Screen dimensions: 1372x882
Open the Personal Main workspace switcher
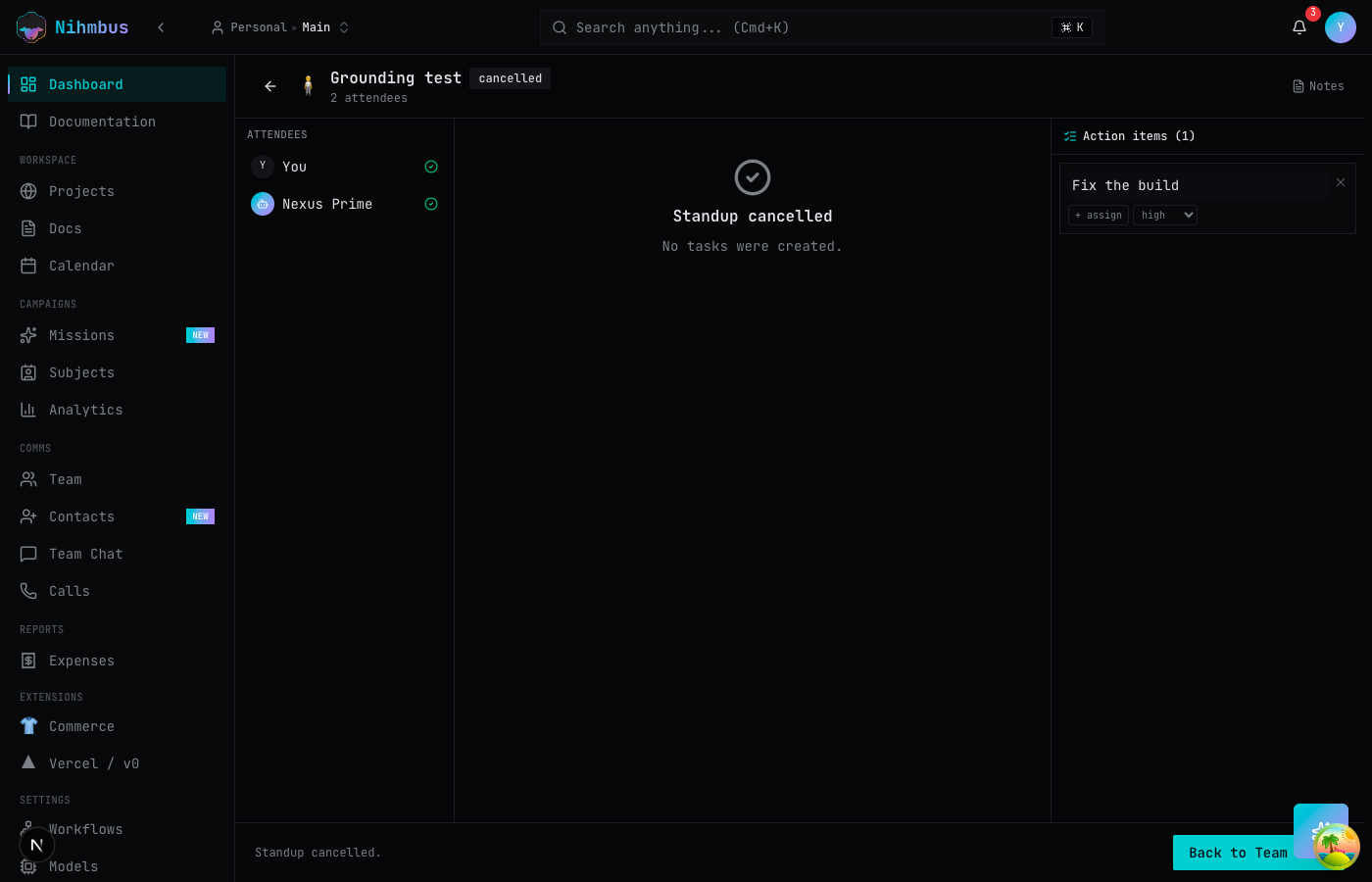tap(280, 27)
